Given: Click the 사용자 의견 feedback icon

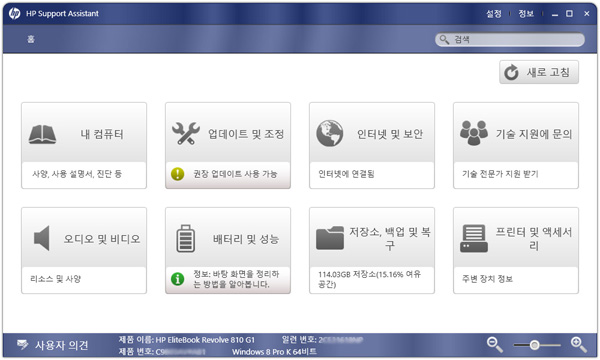Looking at the screenshot, I should pyautogui.click(x=23, y=345).
